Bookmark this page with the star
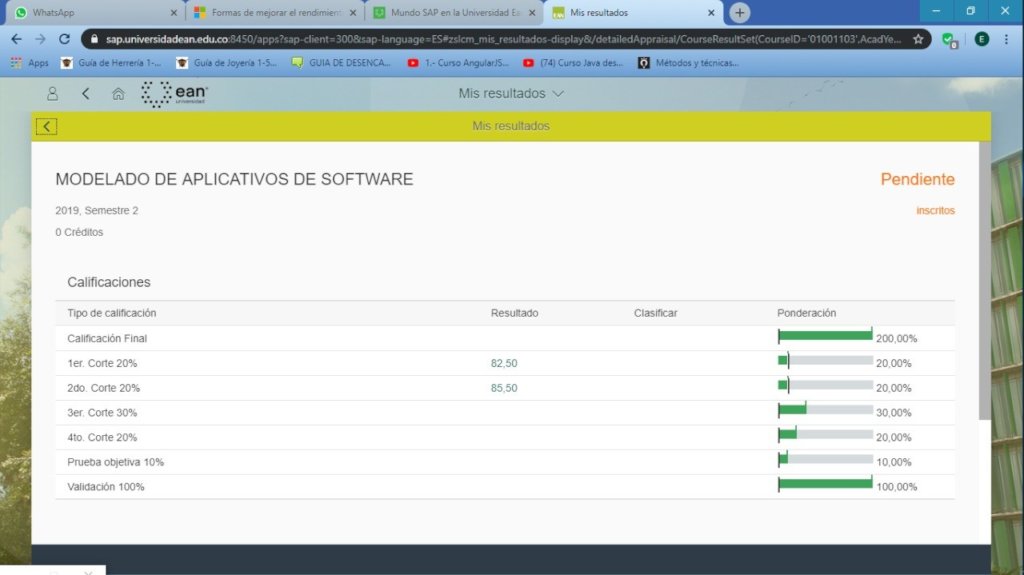1024x575 pixels. pos(918,39)
